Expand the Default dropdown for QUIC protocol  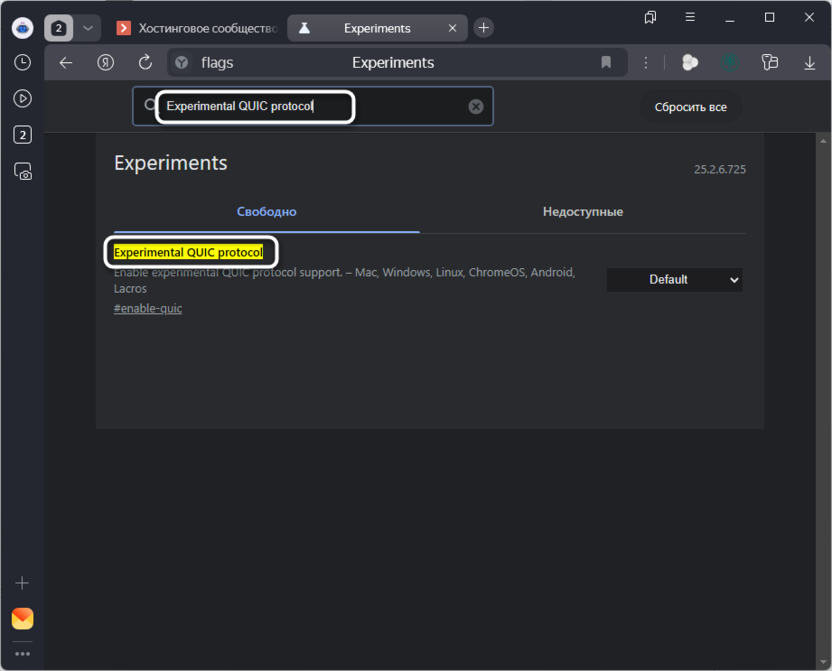pos(674,280)
